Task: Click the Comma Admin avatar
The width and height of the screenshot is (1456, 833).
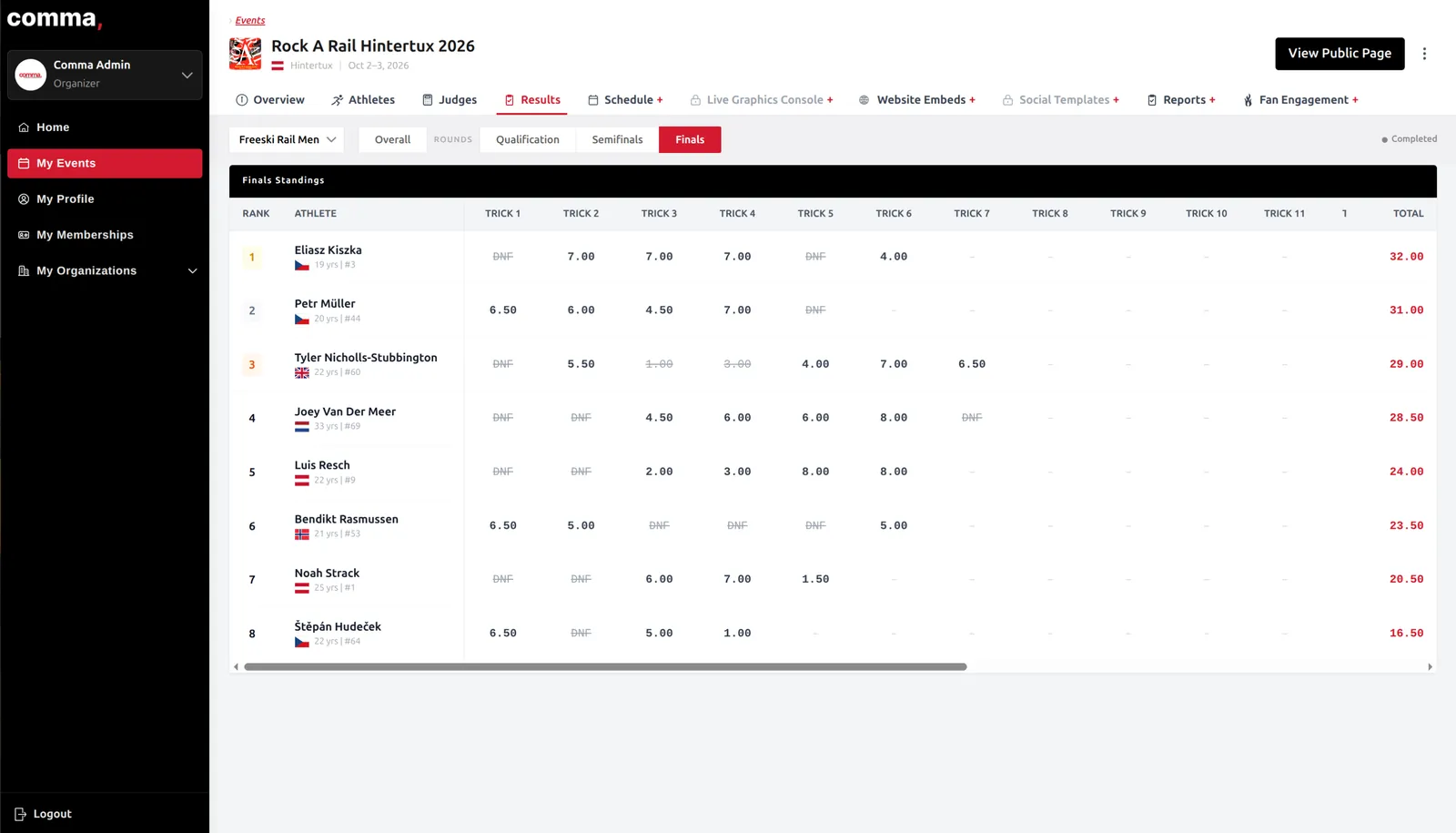Action: point(31,75)
